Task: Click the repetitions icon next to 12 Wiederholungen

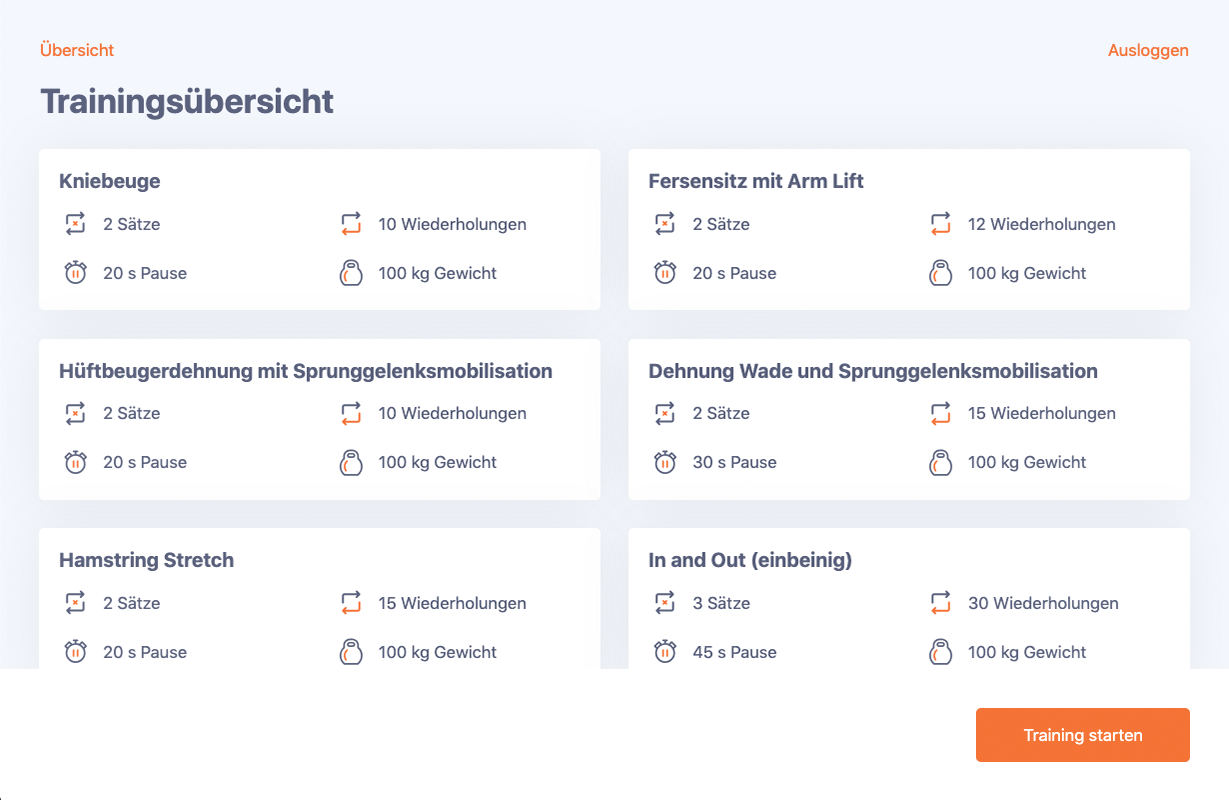Action: click(x=940, y=224)
